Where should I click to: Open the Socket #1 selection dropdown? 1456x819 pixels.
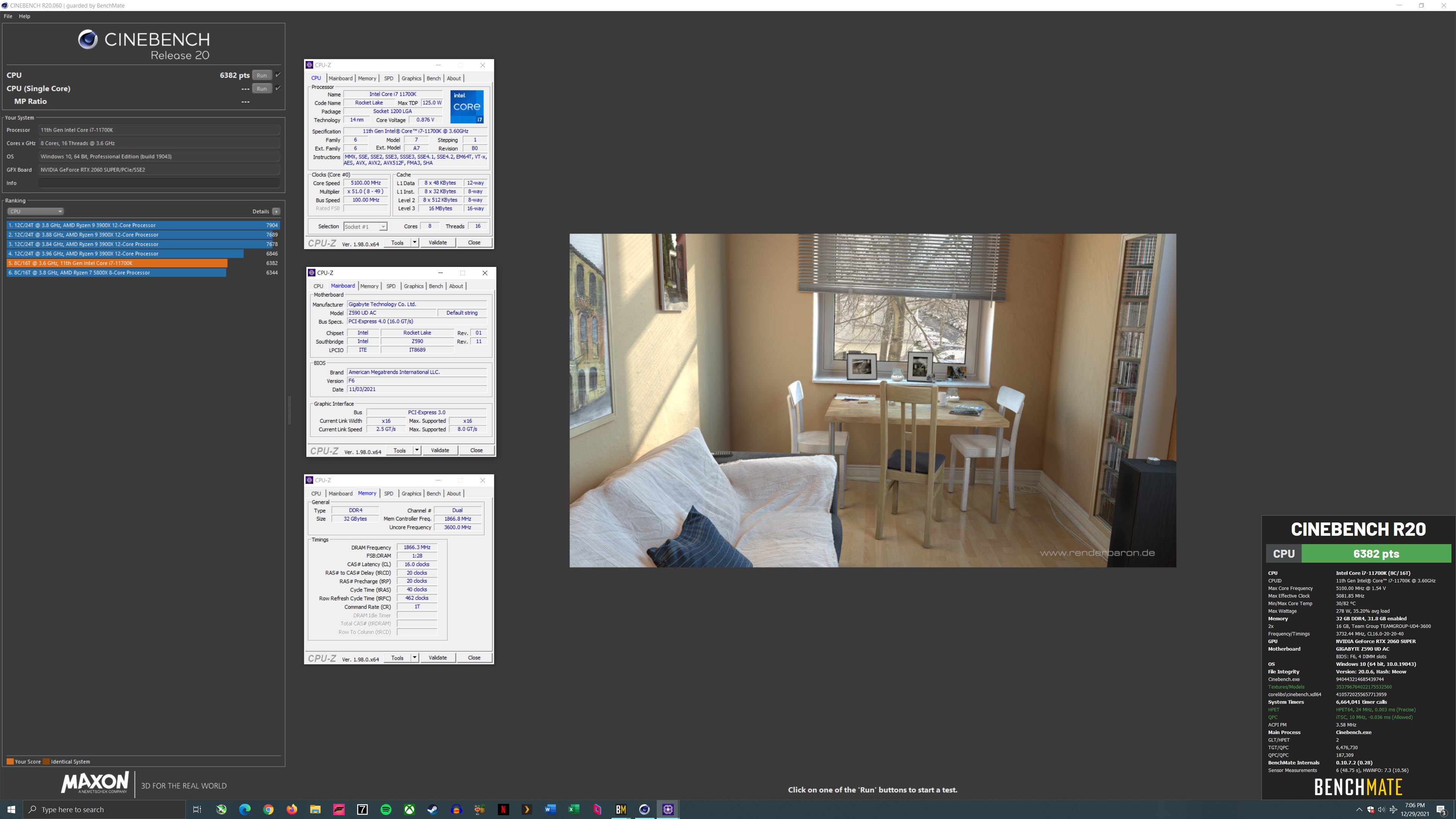(x=365, y=227)
